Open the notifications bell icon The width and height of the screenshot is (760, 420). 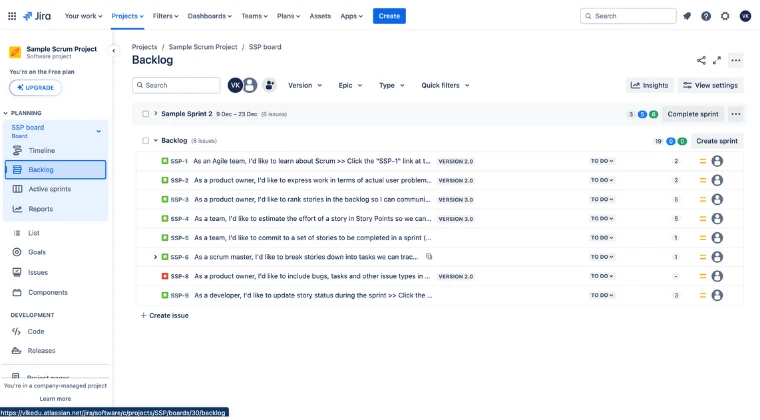click(687, 16)
